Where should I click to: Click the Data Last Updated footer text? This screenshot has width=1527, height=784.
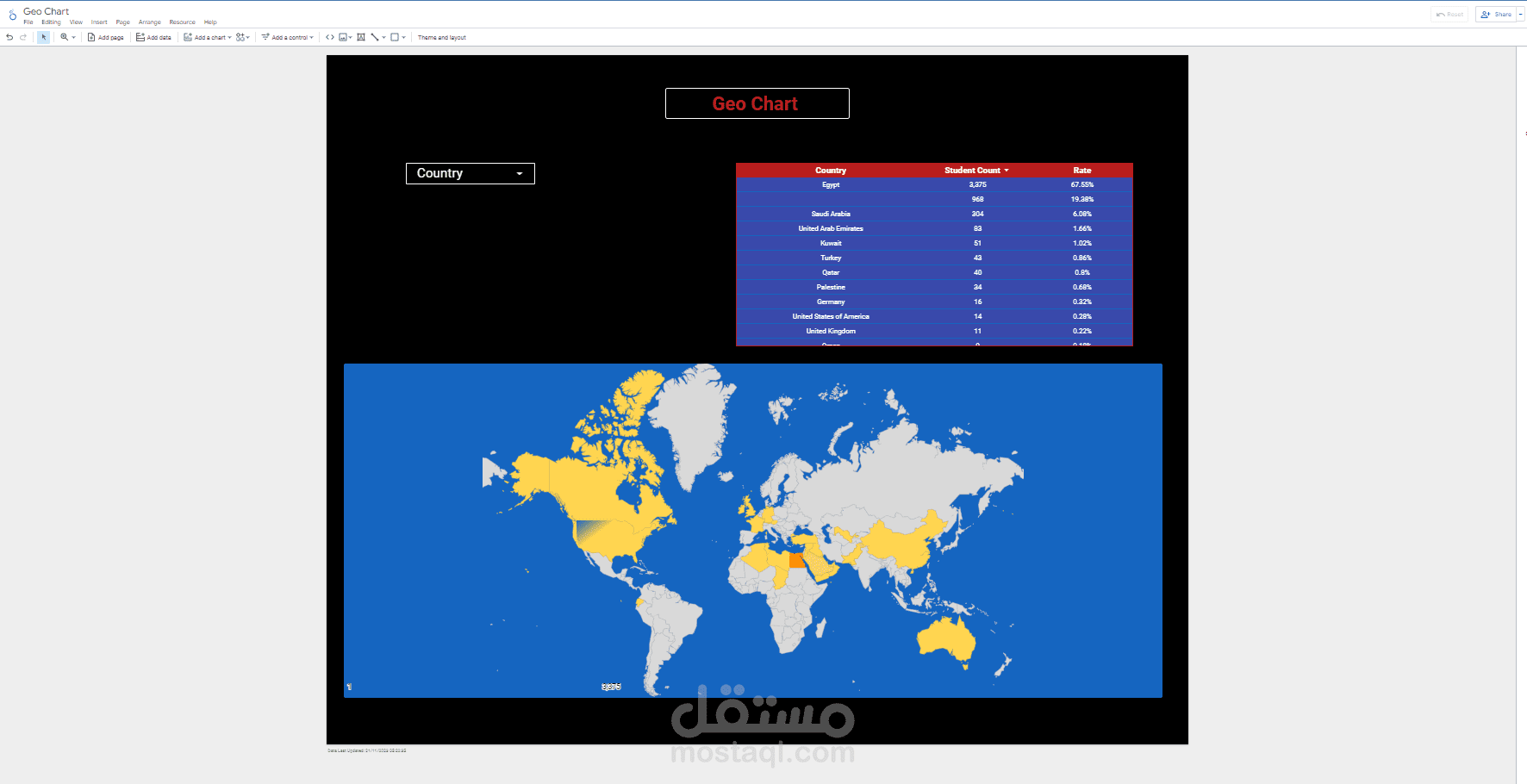366,750
